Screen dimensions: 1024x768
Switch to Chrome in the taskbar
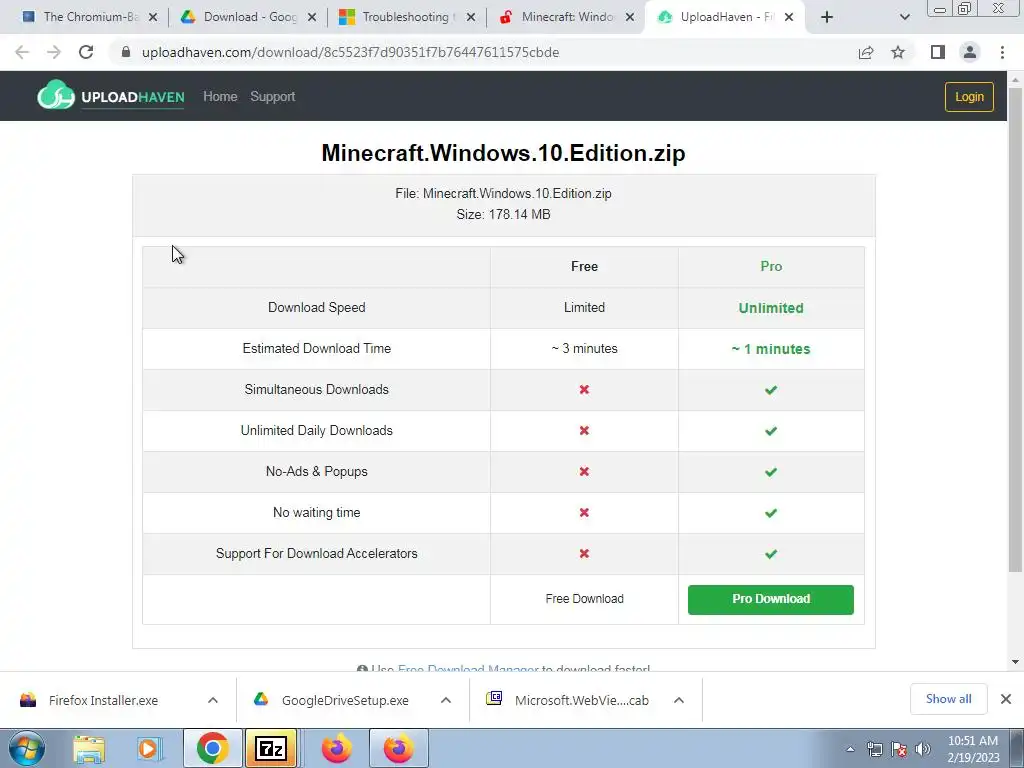coord(212,748)
